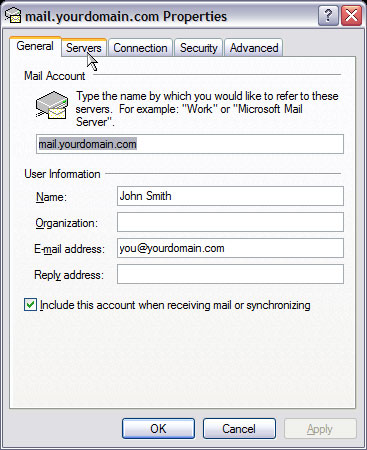Click the Reply address text box
Image resolution: width=367 pixels, height=450 pixels.
(x=230, y=274)
